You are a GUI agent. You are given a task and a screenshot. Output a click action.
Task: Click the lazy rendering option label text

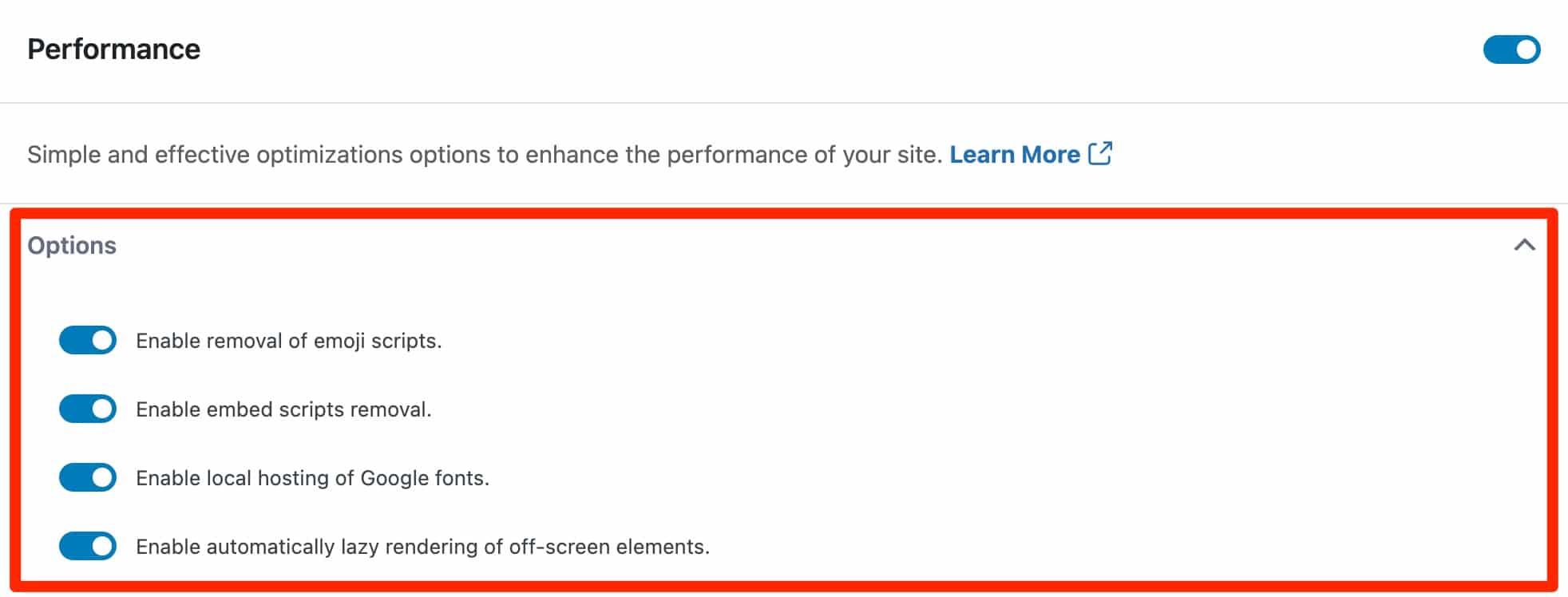click(422, 547)
